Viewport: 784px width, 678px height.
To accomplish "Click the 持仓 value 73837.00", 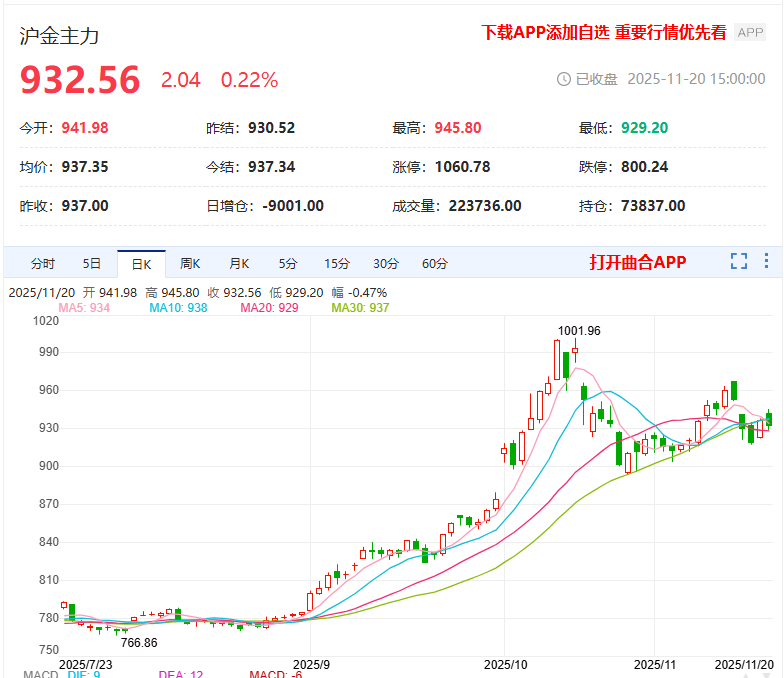I will (653, 206).
